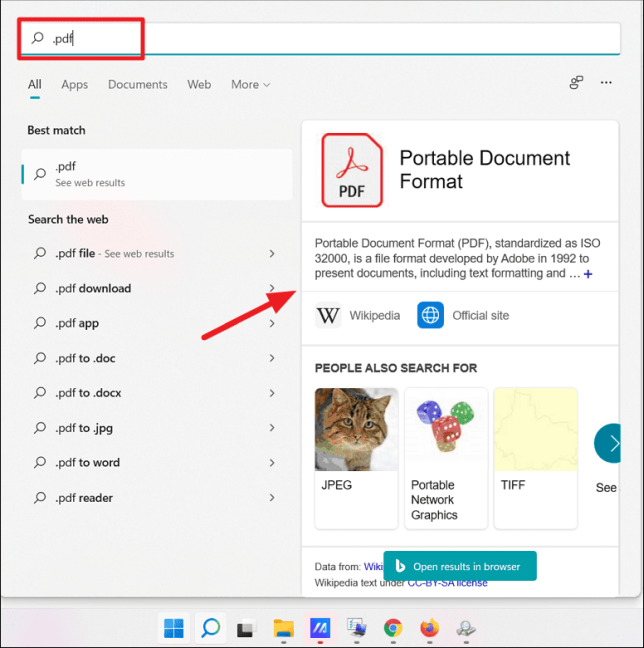Click the Wikipedia W icon
The height and width of the screenshot is (648, 644).
(328, 315)
